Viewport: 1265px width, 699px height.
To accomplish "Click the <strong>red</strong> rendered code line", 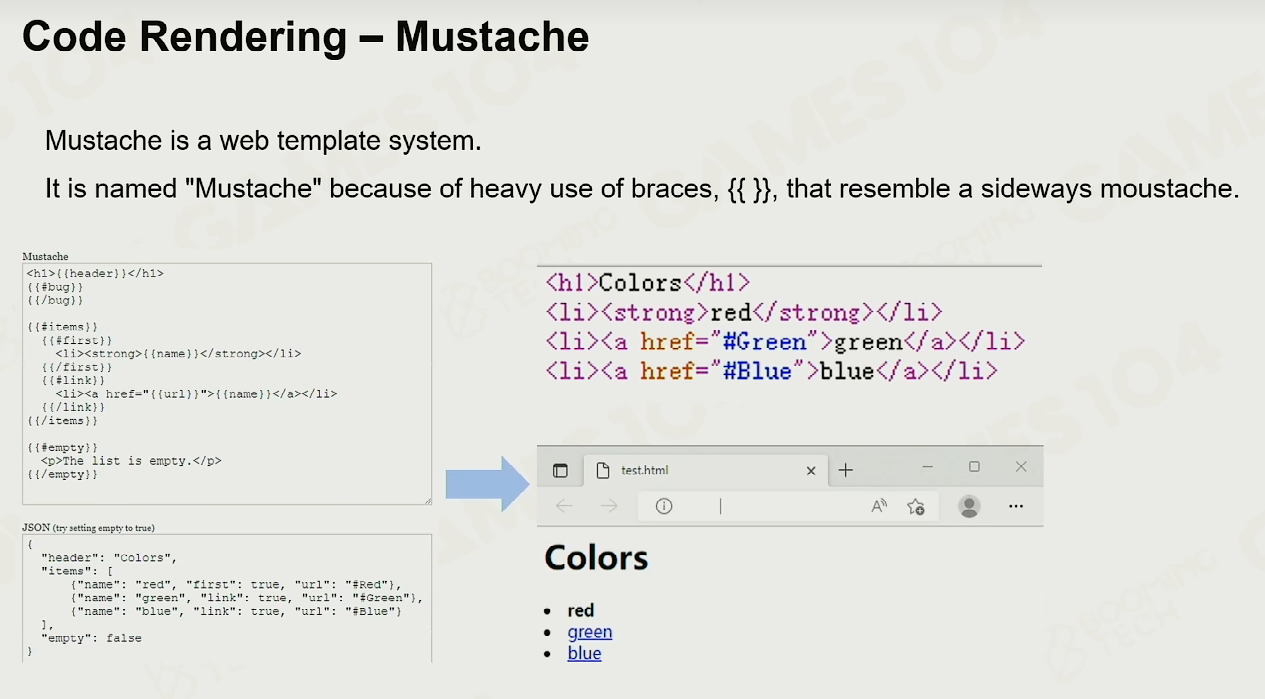I will click(x=744, y=313).
